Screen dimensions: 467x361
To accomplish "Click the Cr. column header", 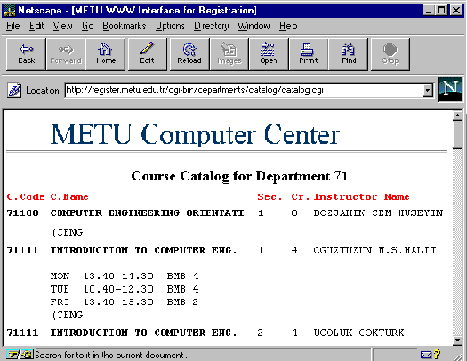I will pos(300,197).
